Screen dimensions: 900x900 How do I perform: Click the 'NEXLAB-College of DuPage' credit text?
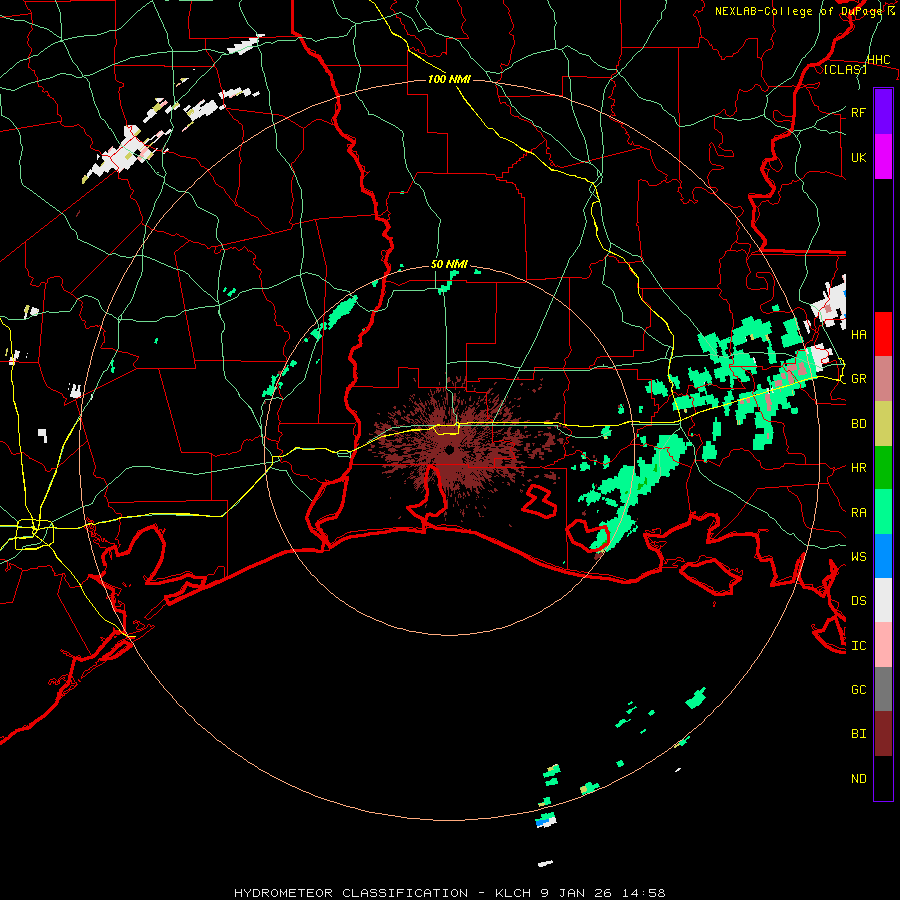point(798,11)
